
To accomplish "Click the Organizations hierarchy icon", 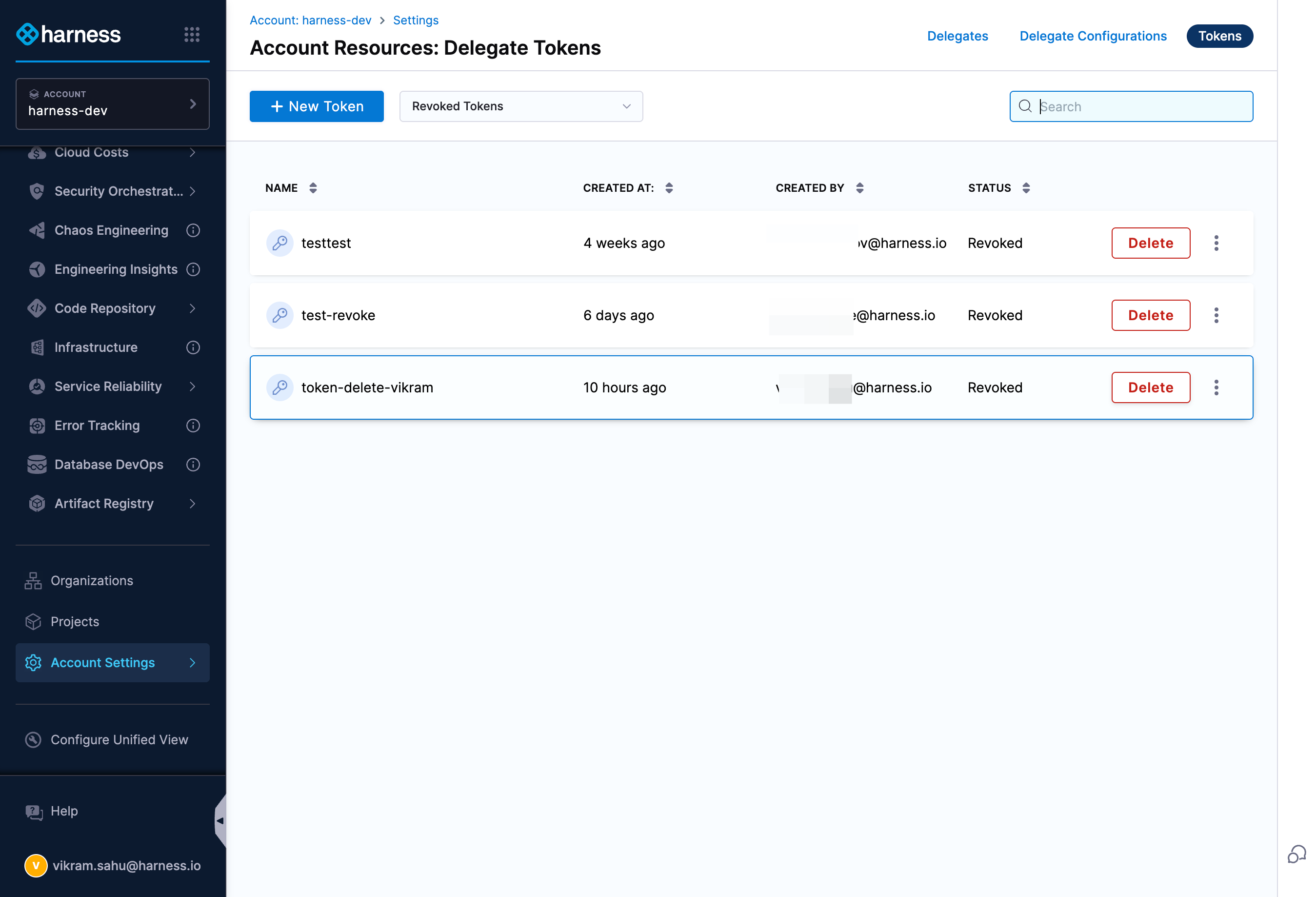I will [33, 581].
